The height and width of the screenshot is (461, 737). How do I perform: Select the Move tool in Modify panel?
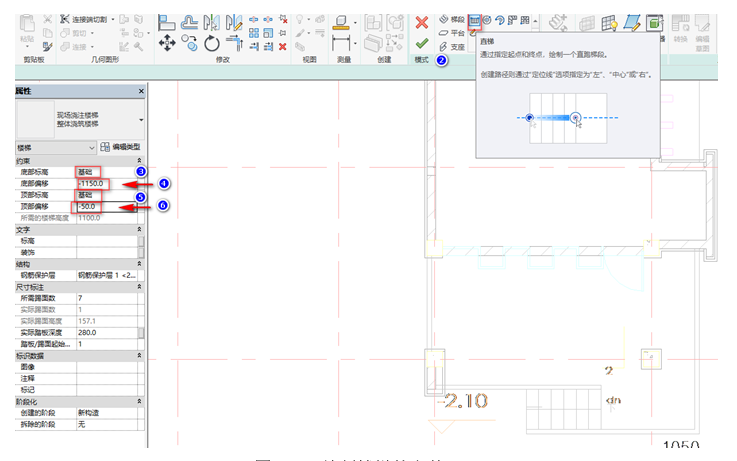[x=165, y=43]
